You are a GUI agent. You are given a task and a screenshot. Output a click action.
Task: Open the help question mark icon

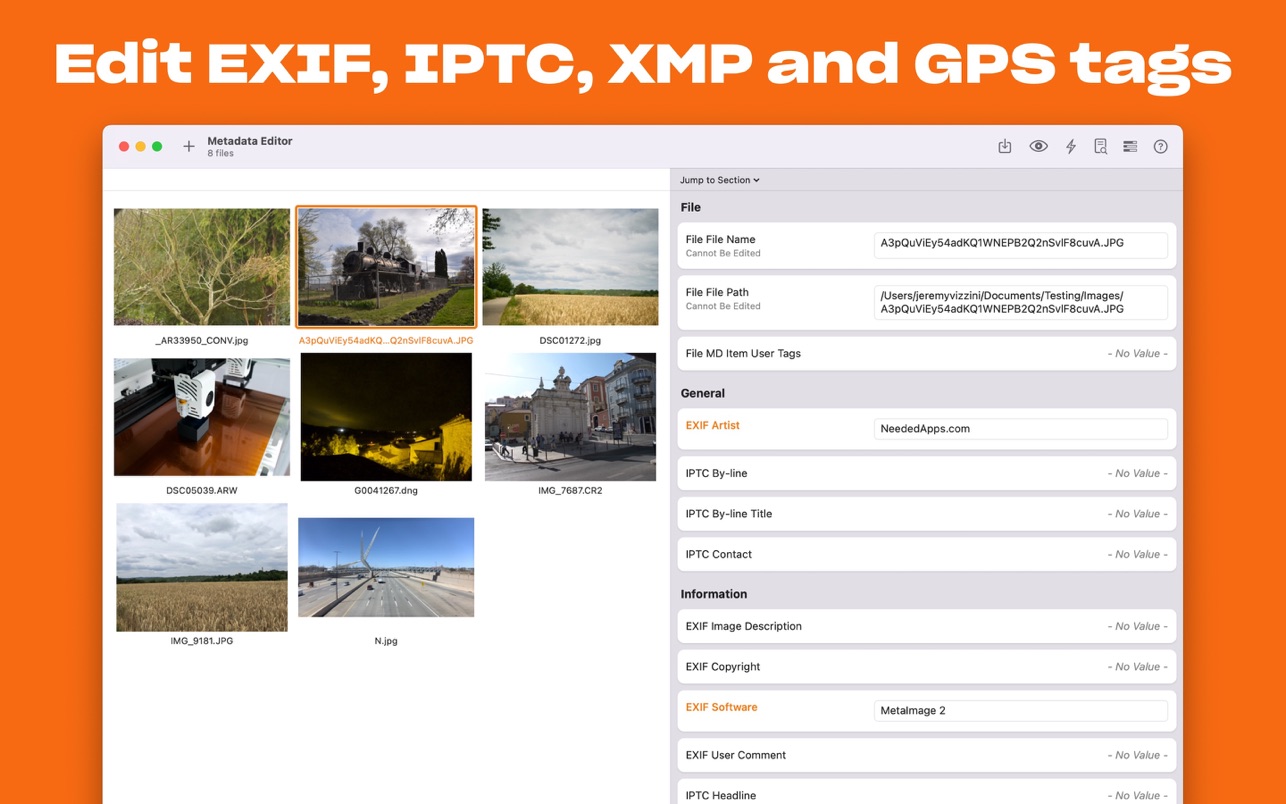point(1160,147)
